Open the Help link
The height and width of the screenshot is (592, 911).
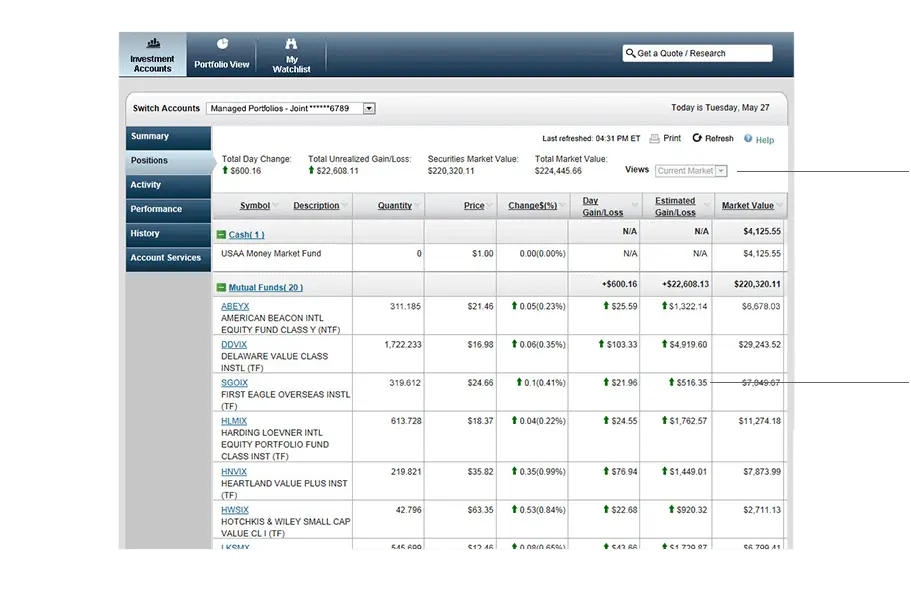click(x=765, y=140)
